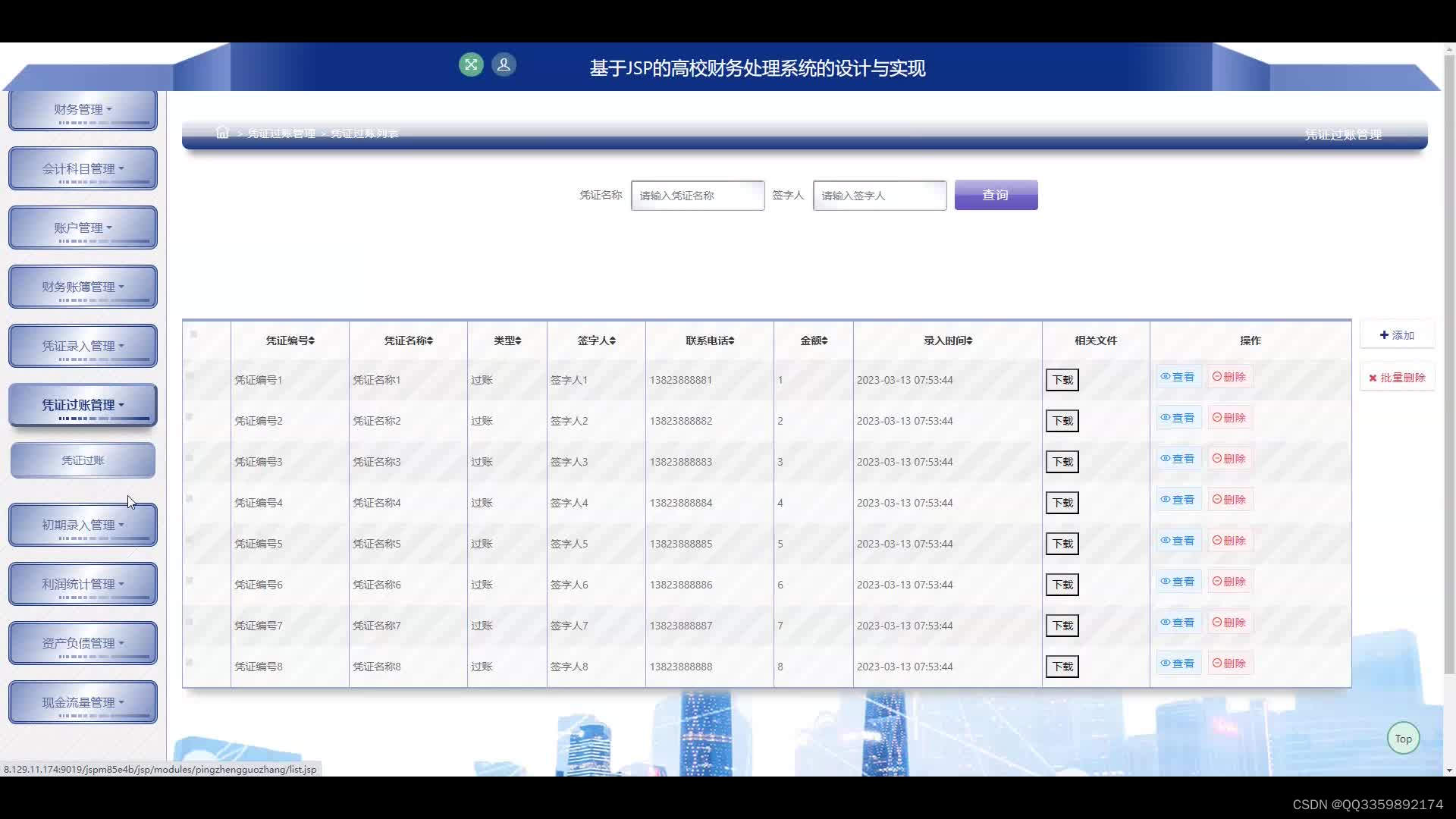Viewport: 1456px width, 819px height.
Task: Sort by 凭证名称 column arrows
Action: 430,340
